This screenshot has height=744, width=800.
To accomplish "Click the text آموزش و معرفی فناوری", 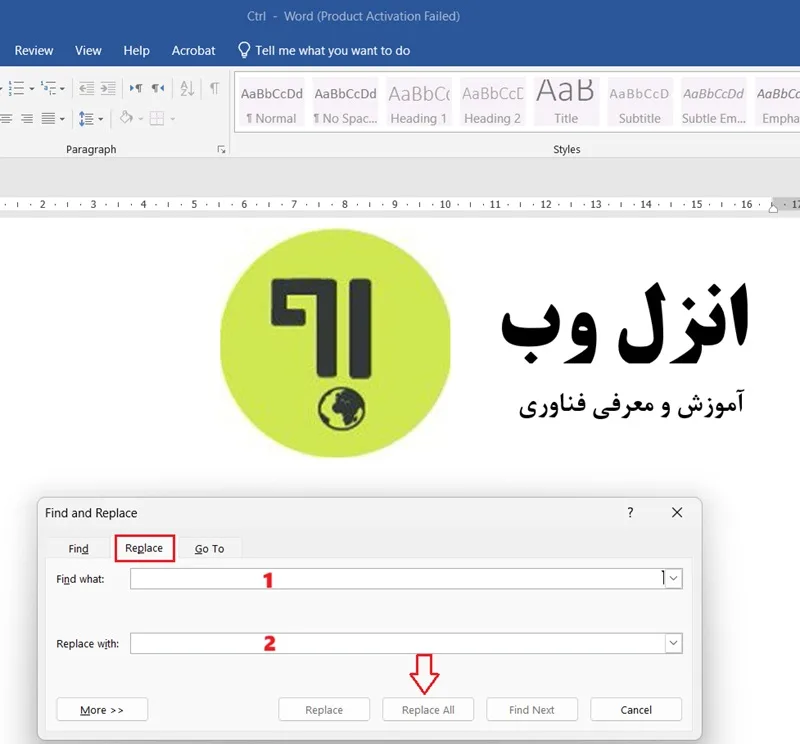I will [632, 405].
